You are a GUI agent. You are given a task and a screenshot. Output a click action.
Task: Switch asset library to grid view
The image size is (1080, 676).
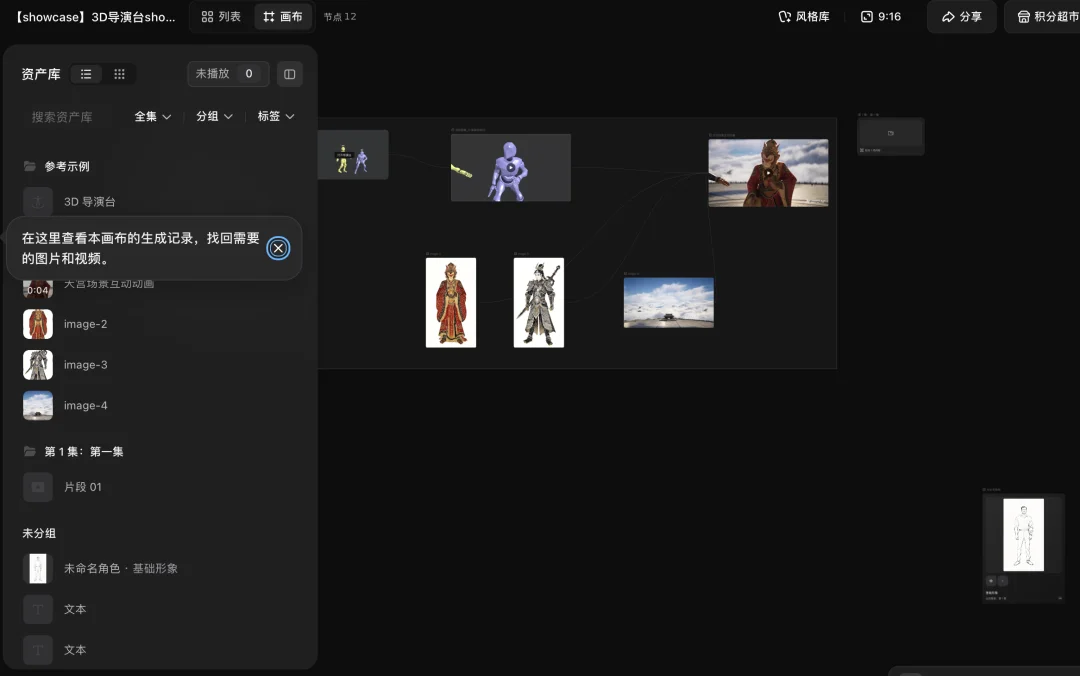pos(119,74)
